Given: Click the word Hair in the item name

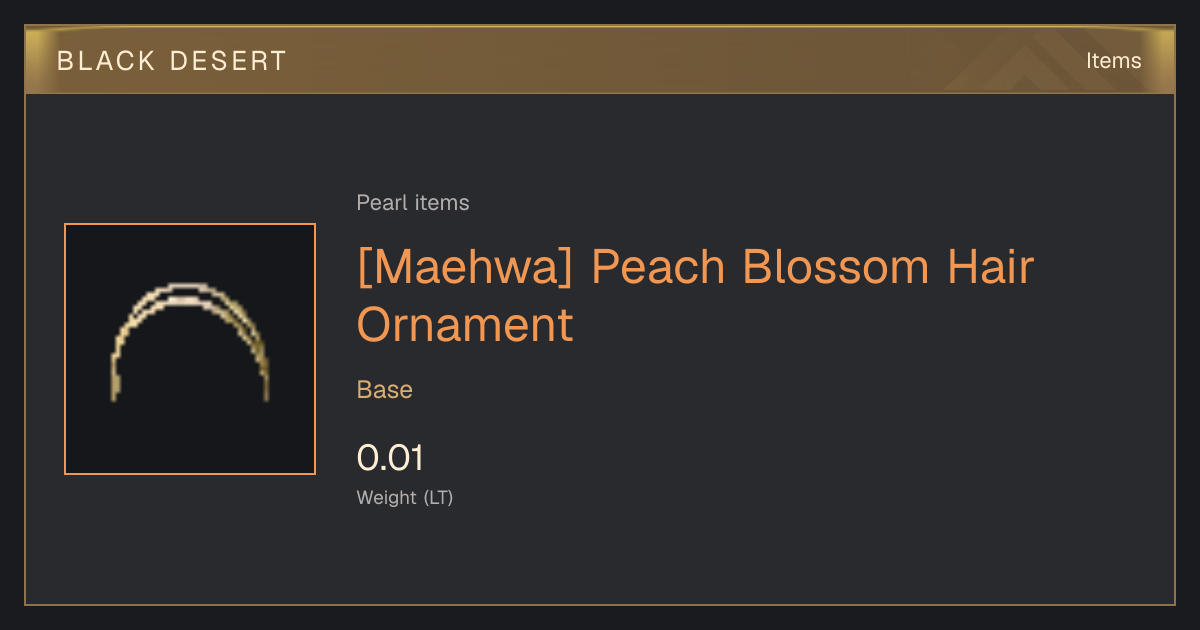Looking at the screenshot, I should (990, 268).
